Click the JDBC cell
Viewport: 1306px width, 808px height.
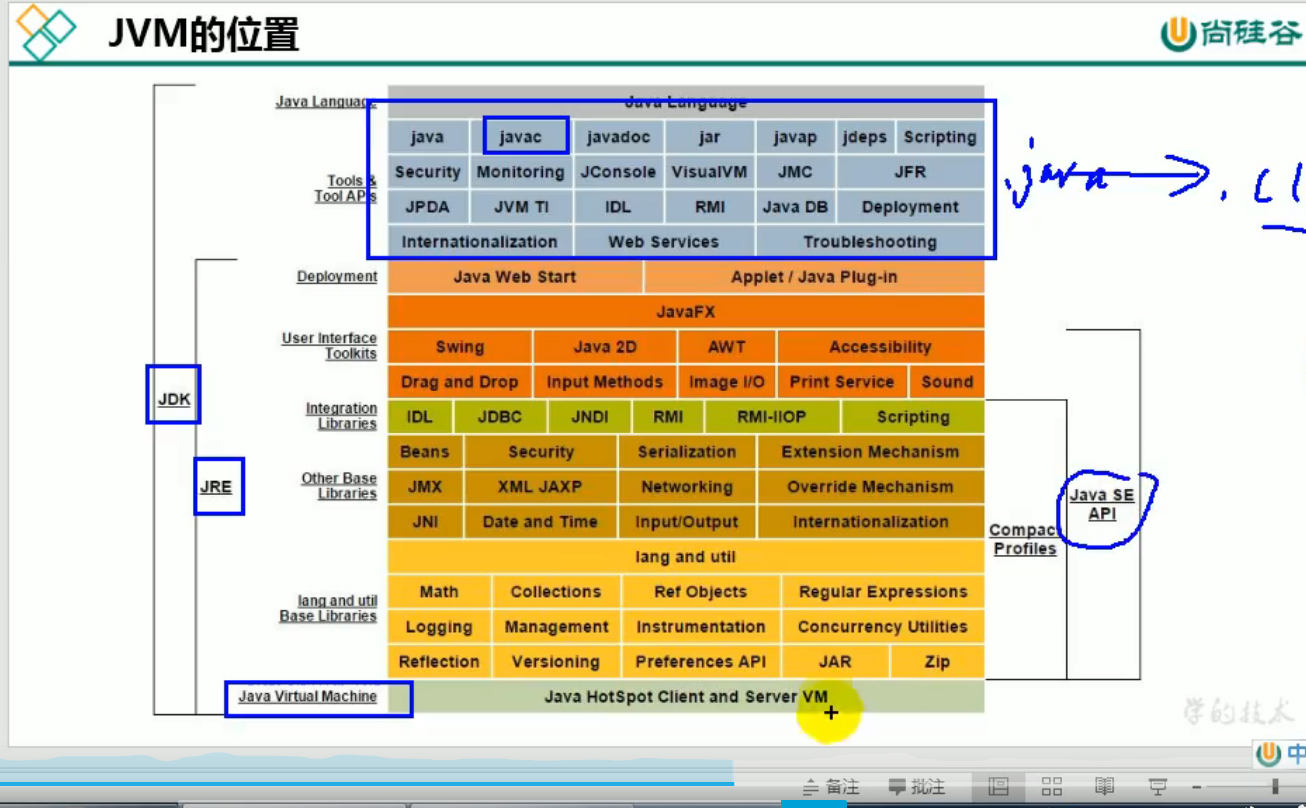click(499, 417)
